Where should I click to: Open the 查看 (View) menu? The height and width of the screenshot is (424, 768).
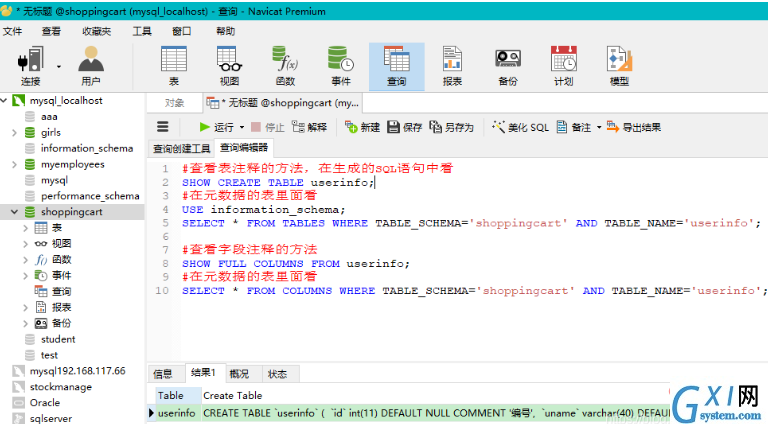pos(51,31)
